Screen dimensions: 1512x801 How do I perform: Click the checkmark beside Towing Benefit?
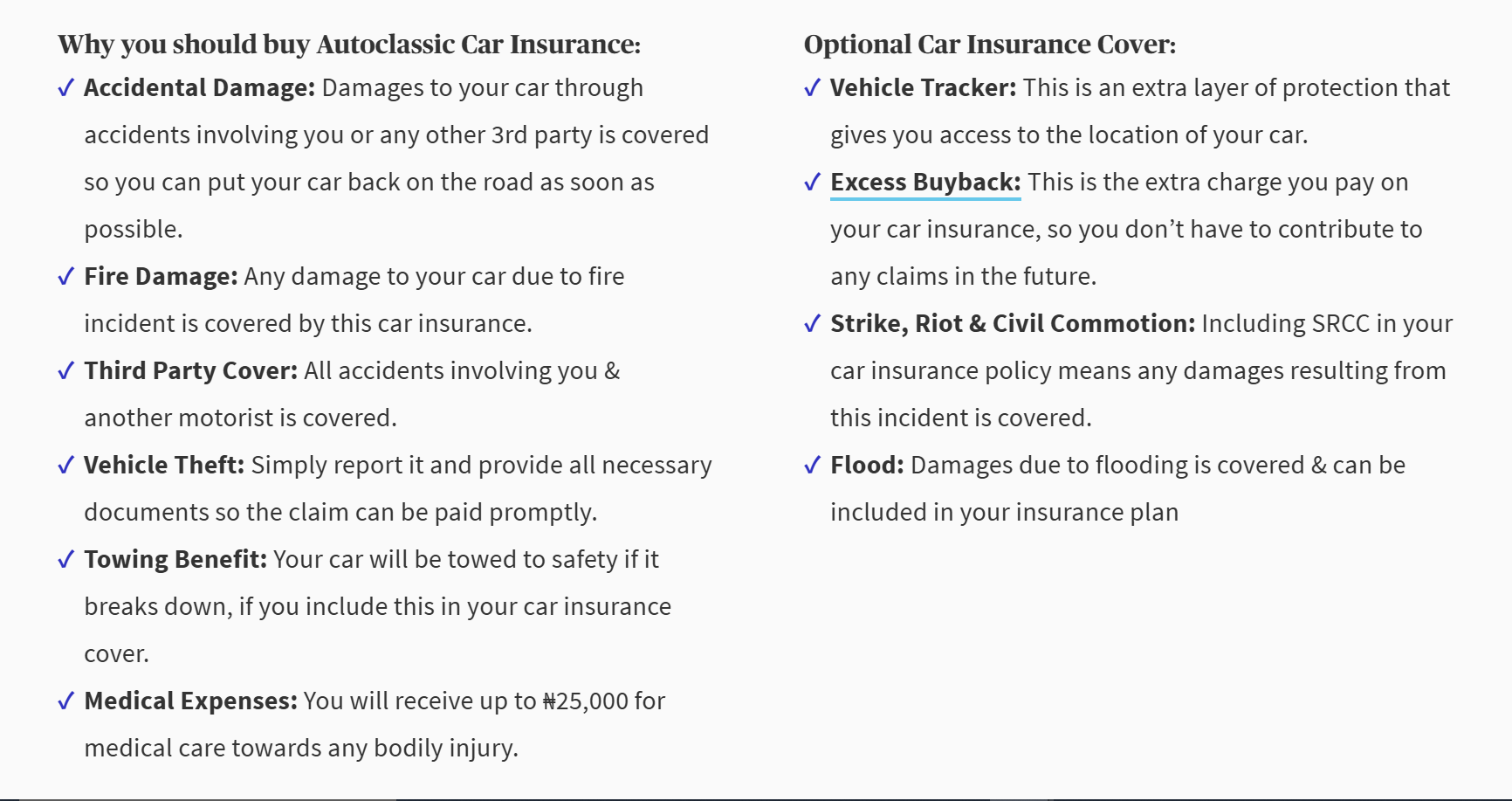66,560
